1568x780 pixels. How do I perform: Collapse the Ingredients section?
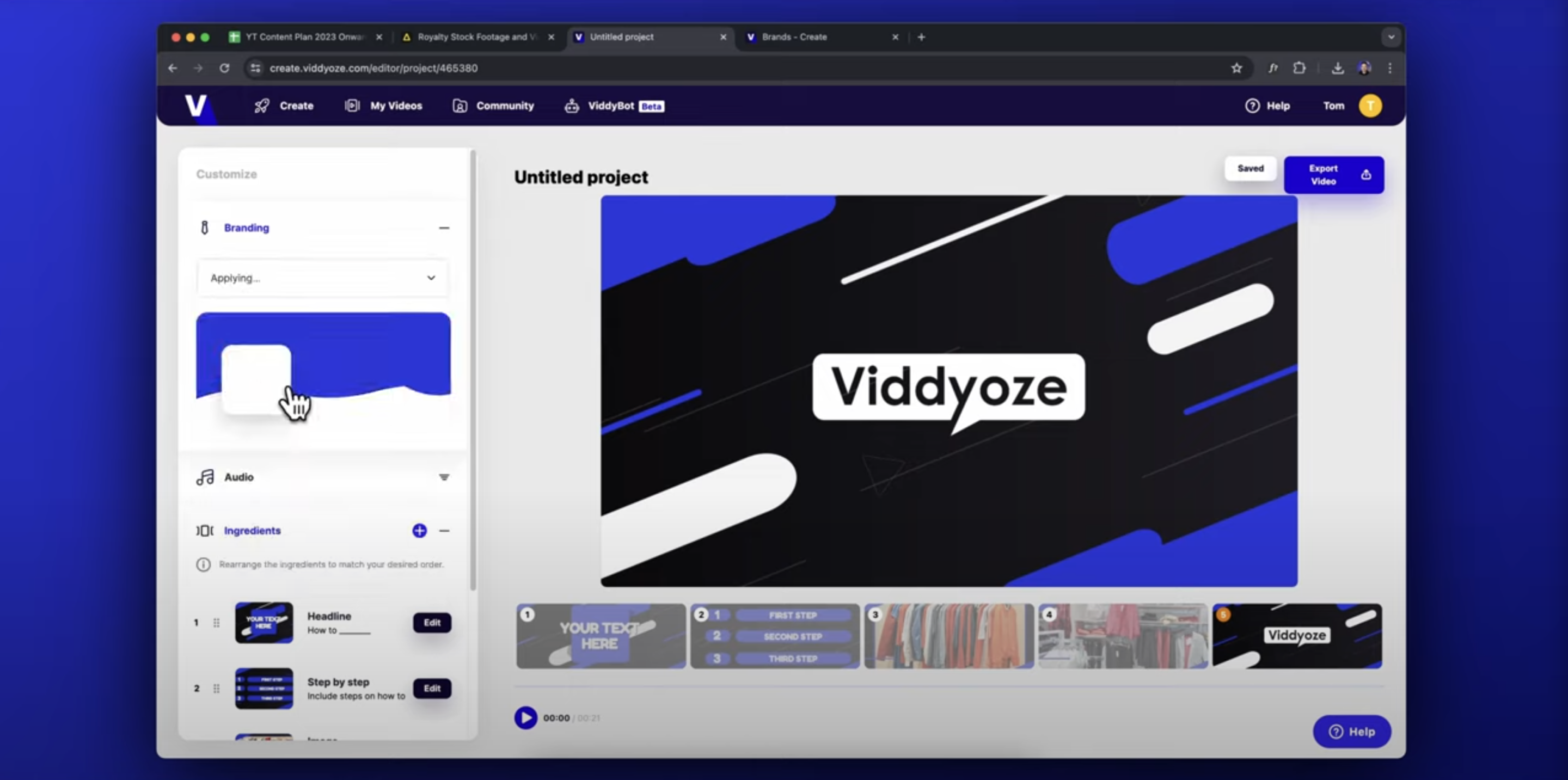click(444, 531)
